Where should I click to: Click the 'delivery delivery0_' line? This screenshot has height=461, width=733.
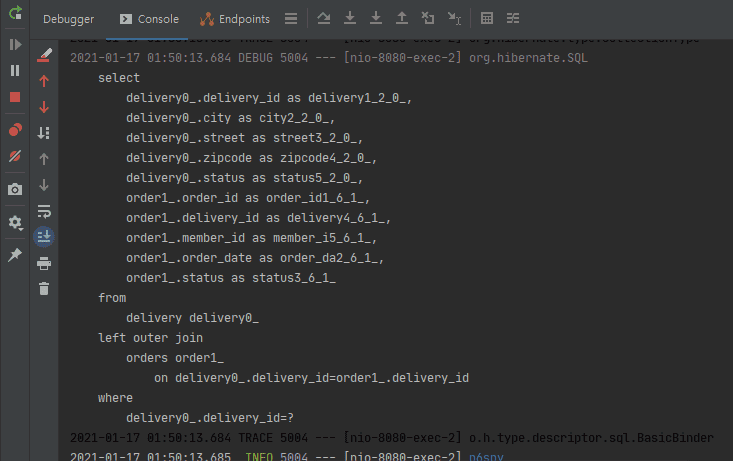pyautogui.click(x=192, y=318)
